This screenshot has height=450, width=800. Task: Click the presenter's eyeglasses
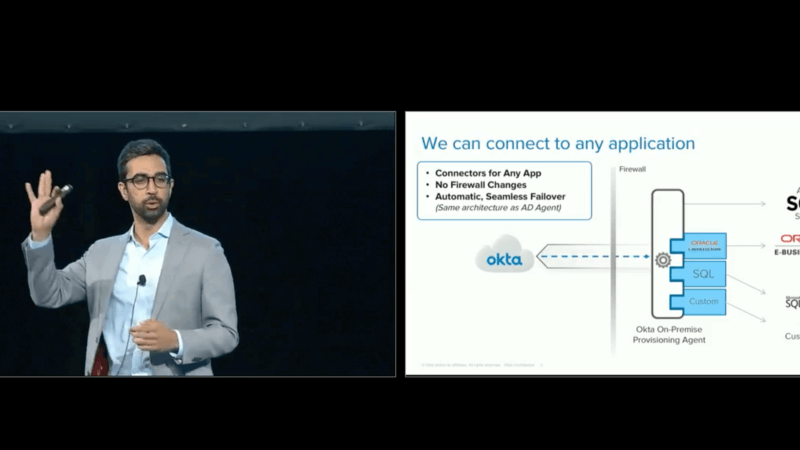[x=142, y=181]
